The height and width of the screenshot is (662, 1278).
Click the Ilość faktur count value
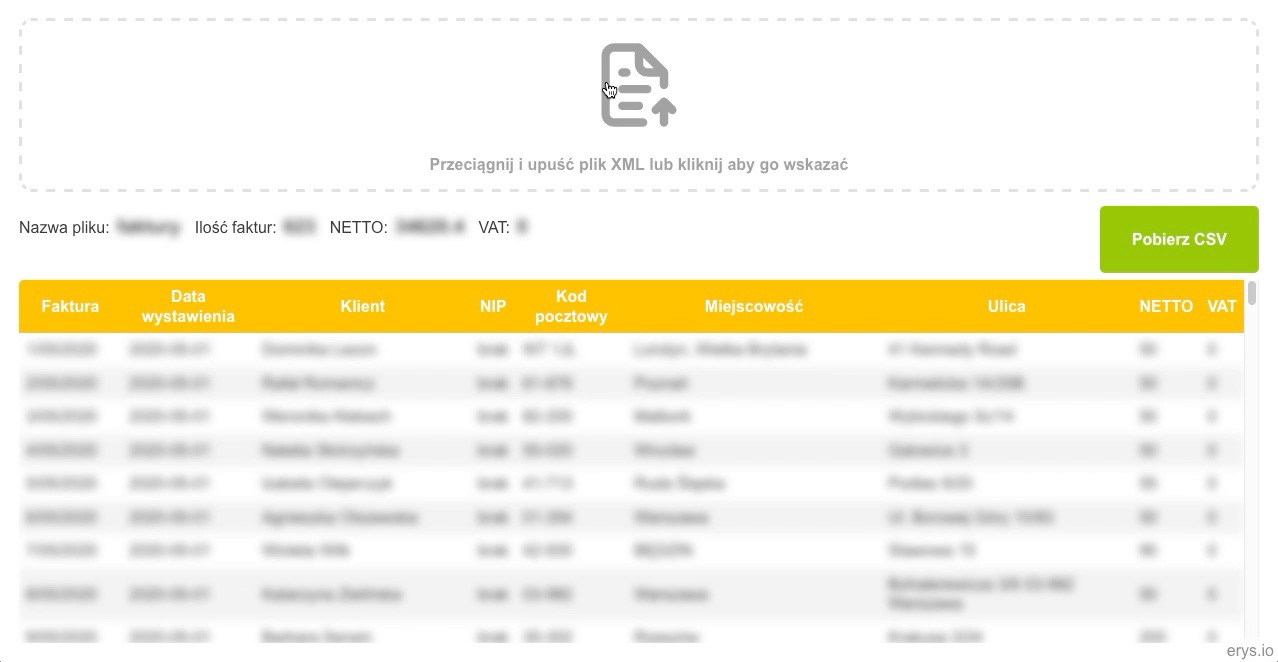[x=300, y=227]
